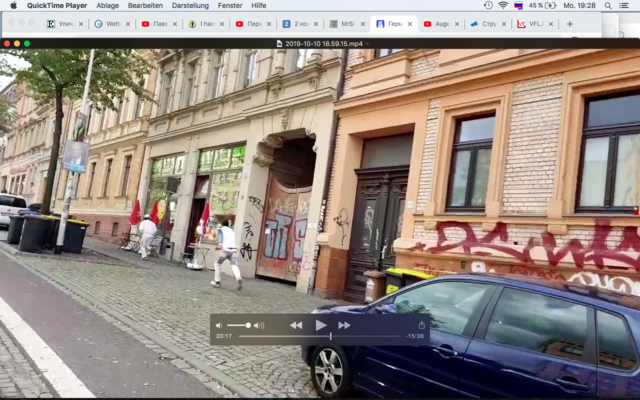Close the 'Wett' browser tab
Image resolution: width=640 pixels, height=400 pixels.
(128, 24)
